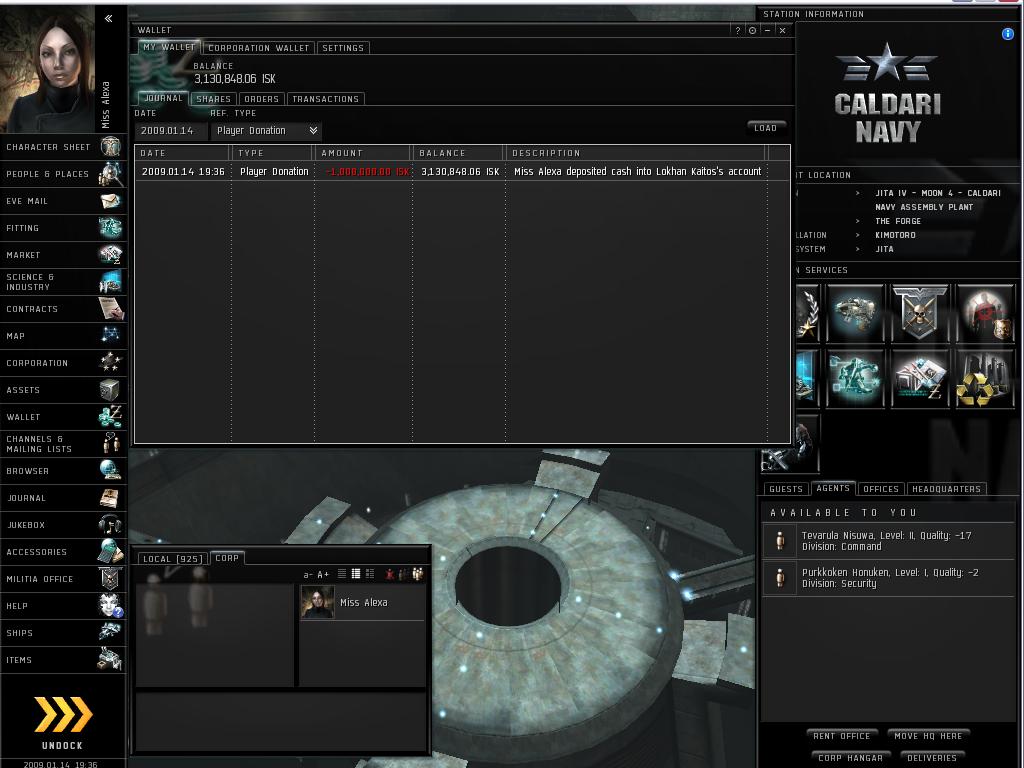Select the Transactions sub-tab
The image size is (1024, 768).
pyautogui.click(x=325, y=99)
